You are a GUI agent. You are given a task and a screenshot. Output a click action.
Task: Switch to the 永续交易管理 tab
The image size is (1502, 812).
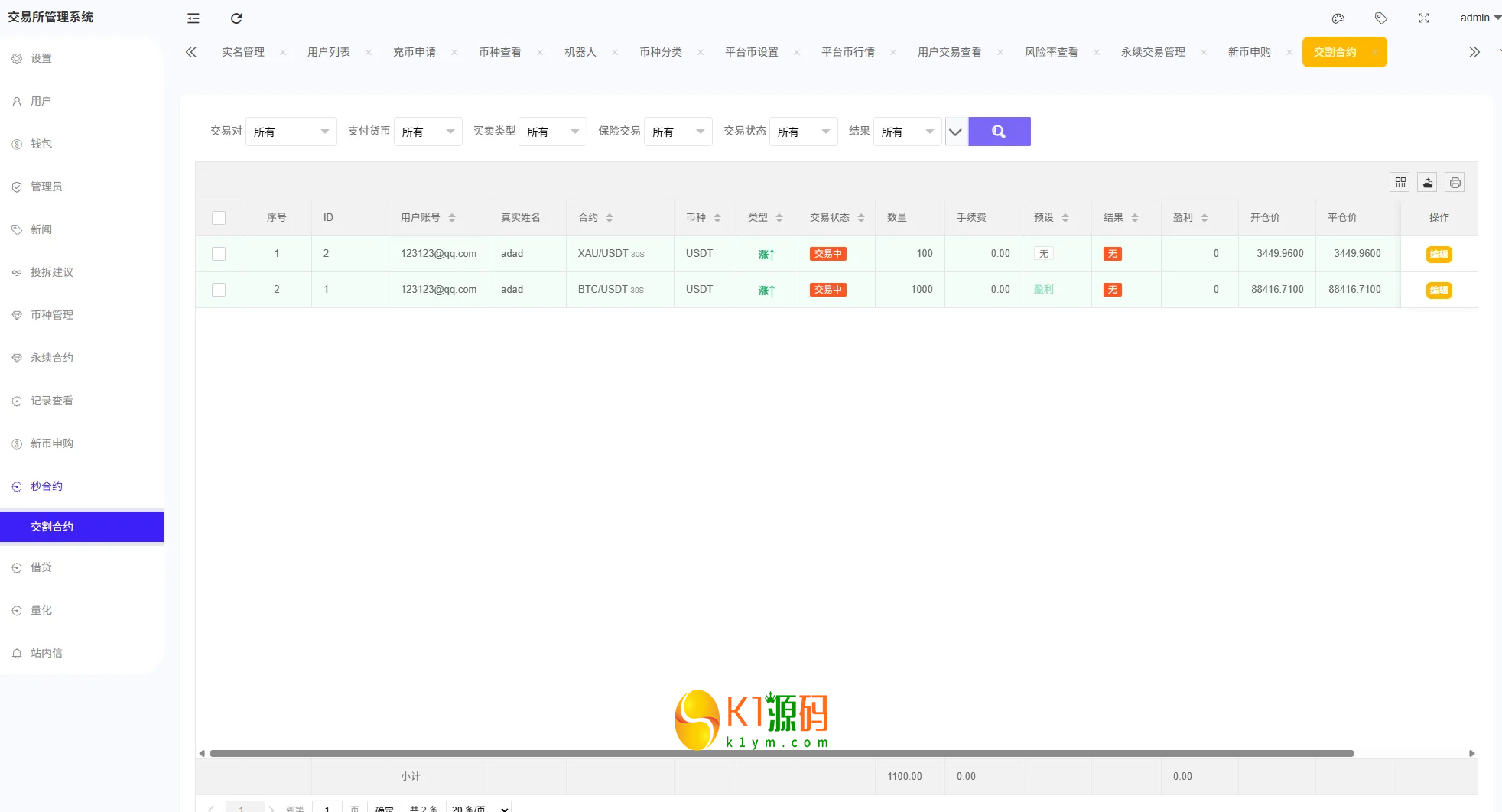tap(1153, 52)
